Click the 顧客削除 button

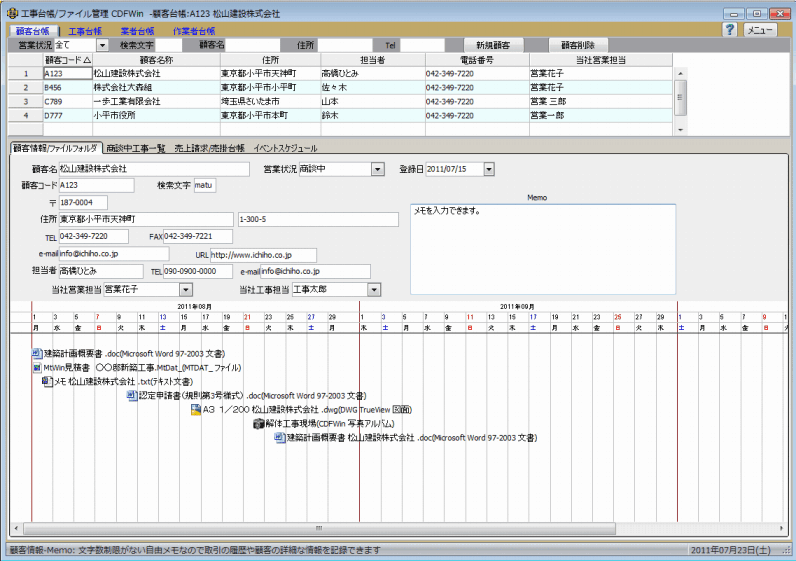coord(577,45)
